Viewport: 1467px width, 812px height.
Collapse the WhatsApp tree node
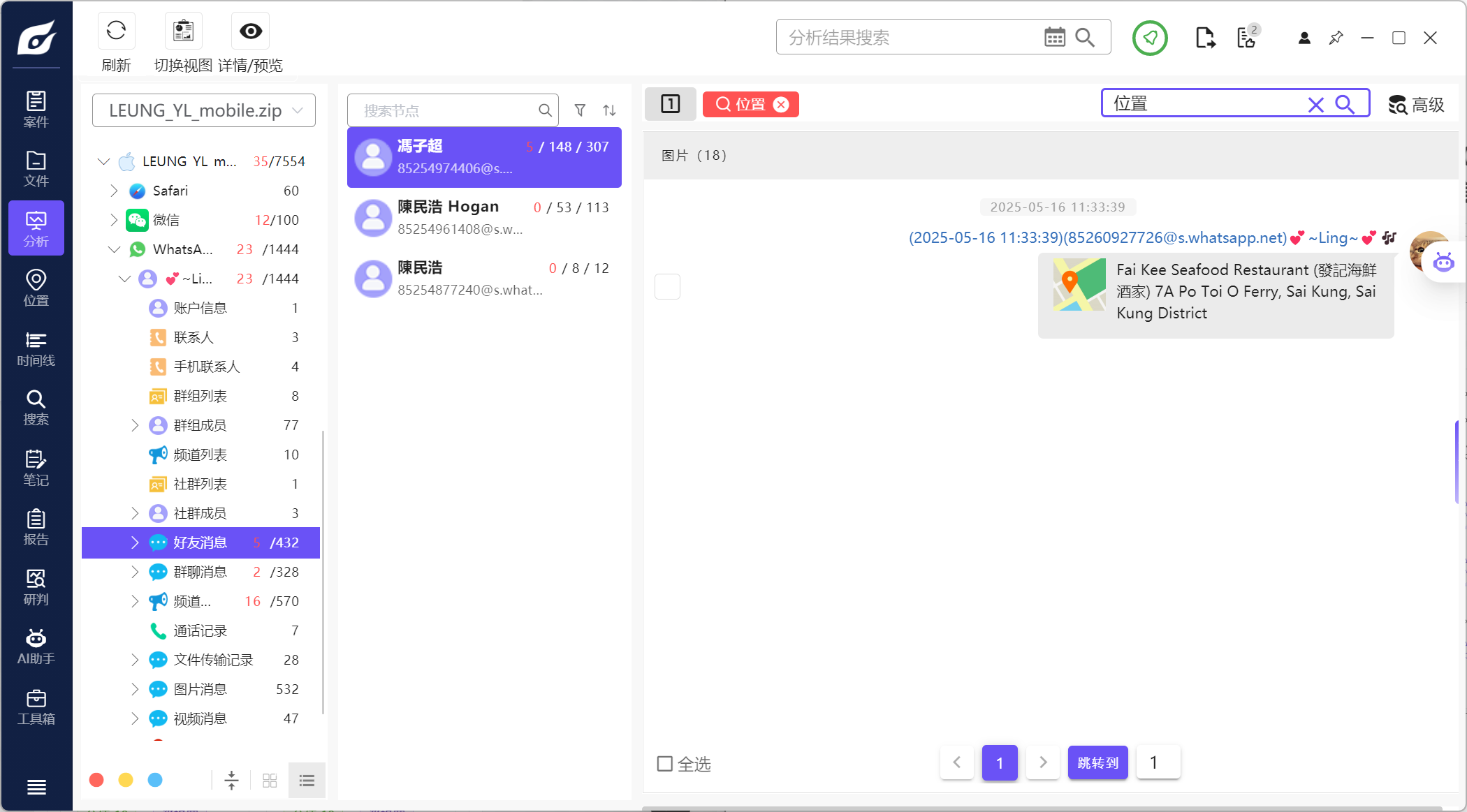pyautogui.click(x=114, y=249)
